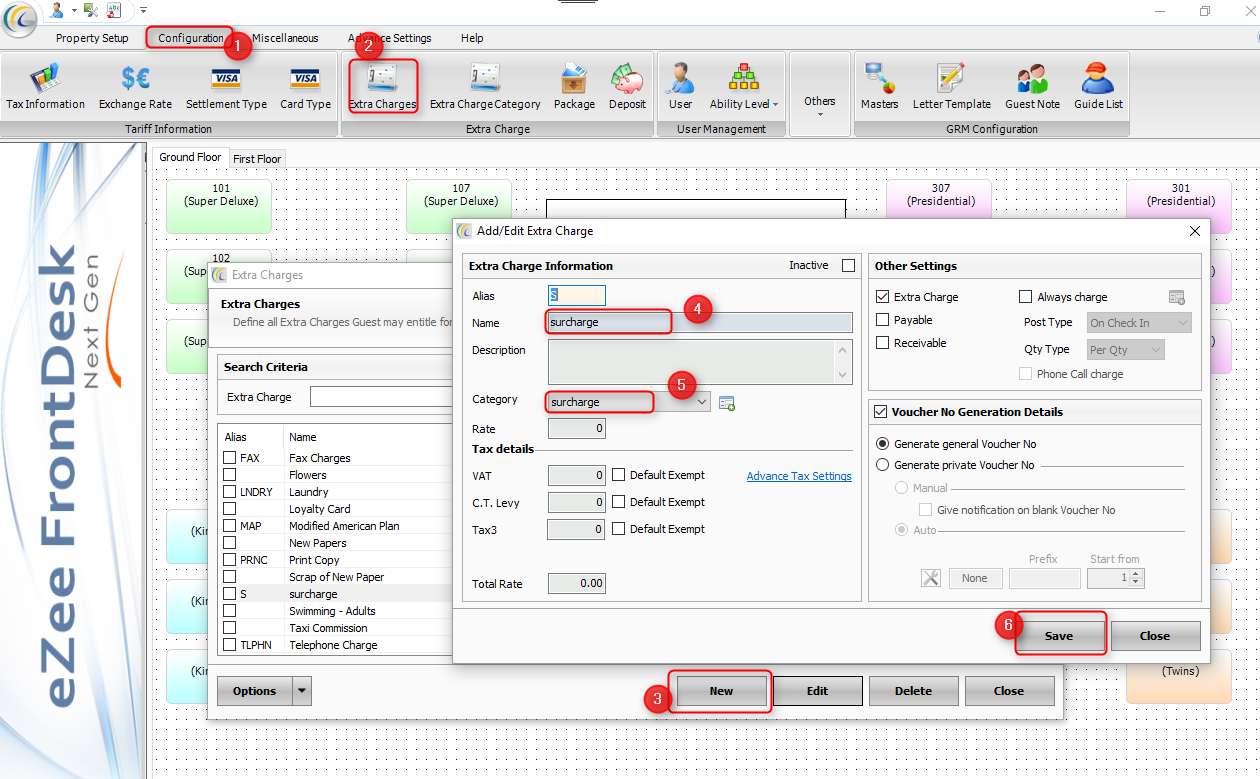The height and width of the screenshot is (779, 1260).
Task: Toggle Voucher No Generation Details checkbox
Action: pos(881,412)
